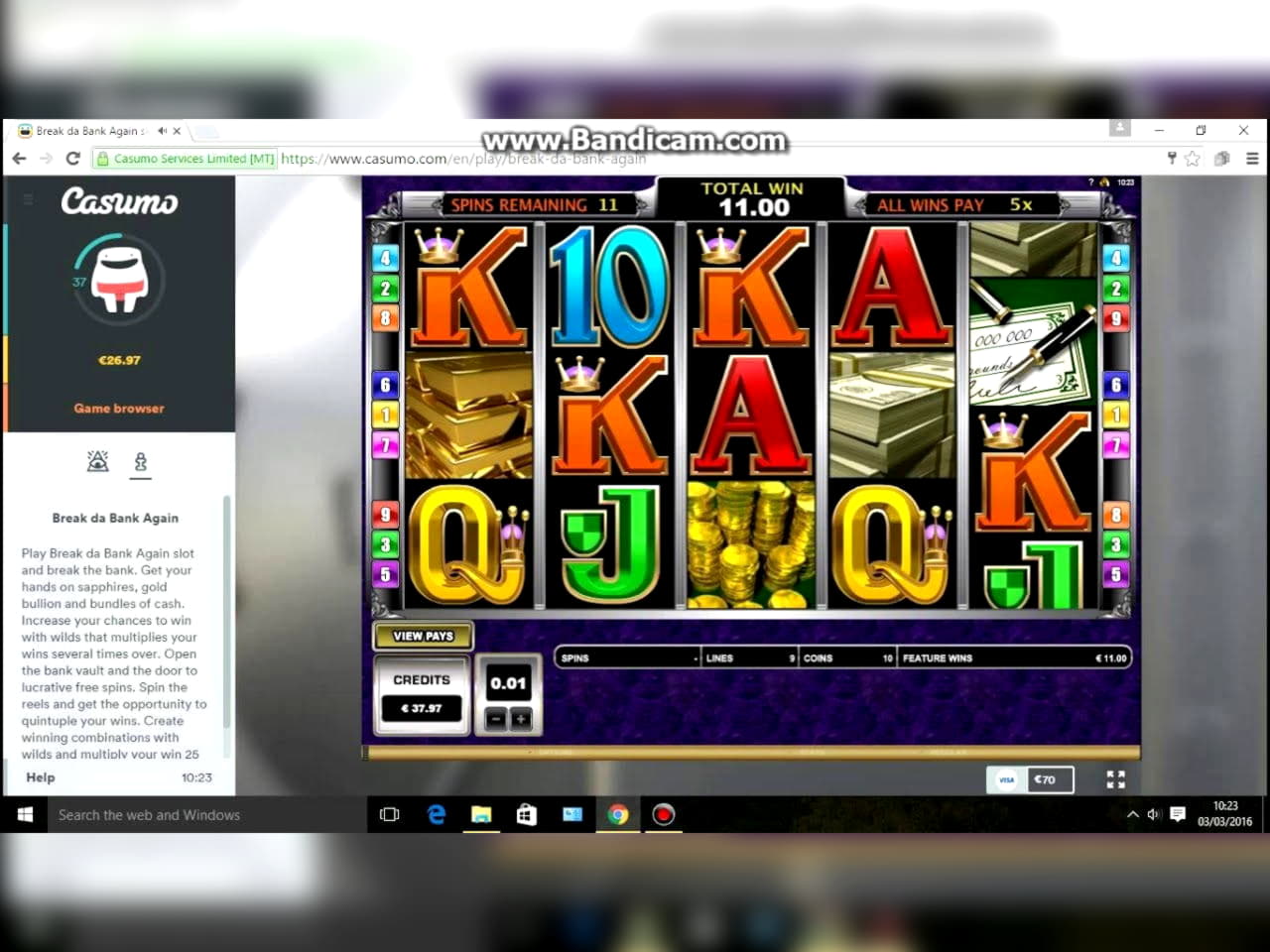Open the saved password key icon
Image resolution: width=1270 pixels, height=952 pixels.
[x=1172, y=158]
